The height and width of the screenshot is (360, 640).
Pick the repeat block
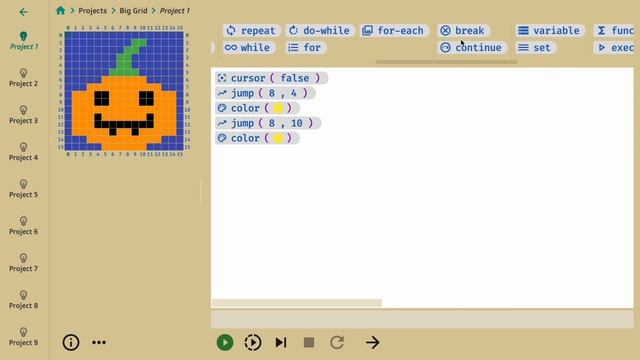(251, 31)
